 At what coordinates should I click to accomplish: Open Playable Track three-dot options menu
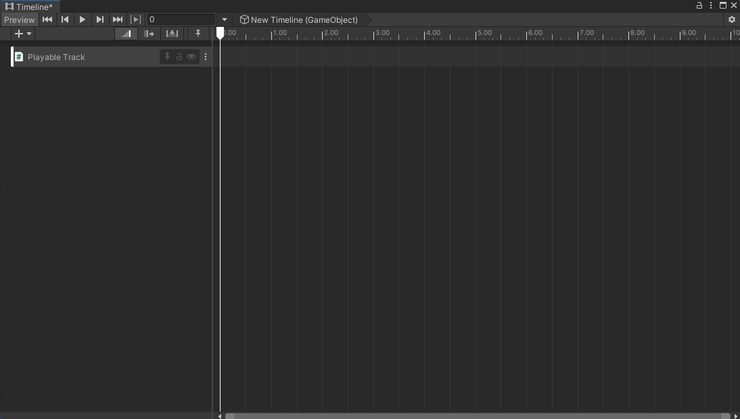click(x=205, y=57)
